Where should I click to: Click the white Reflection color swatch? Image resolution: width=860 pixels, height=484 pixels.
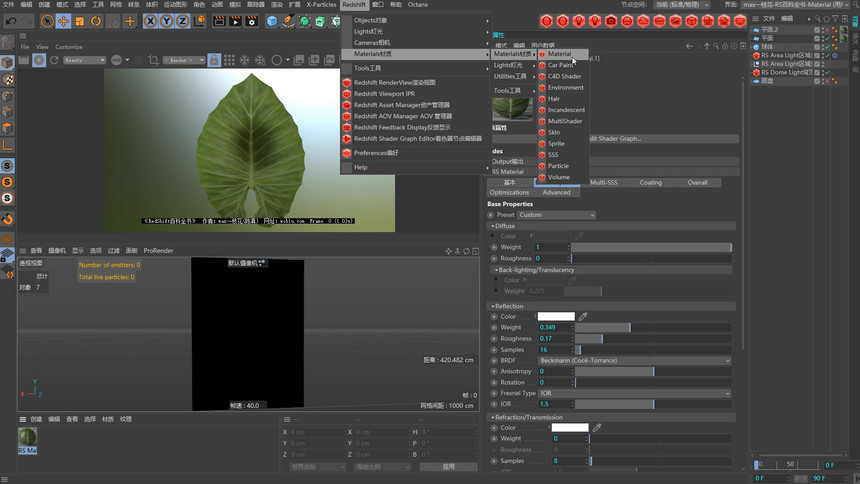point(556,316)
